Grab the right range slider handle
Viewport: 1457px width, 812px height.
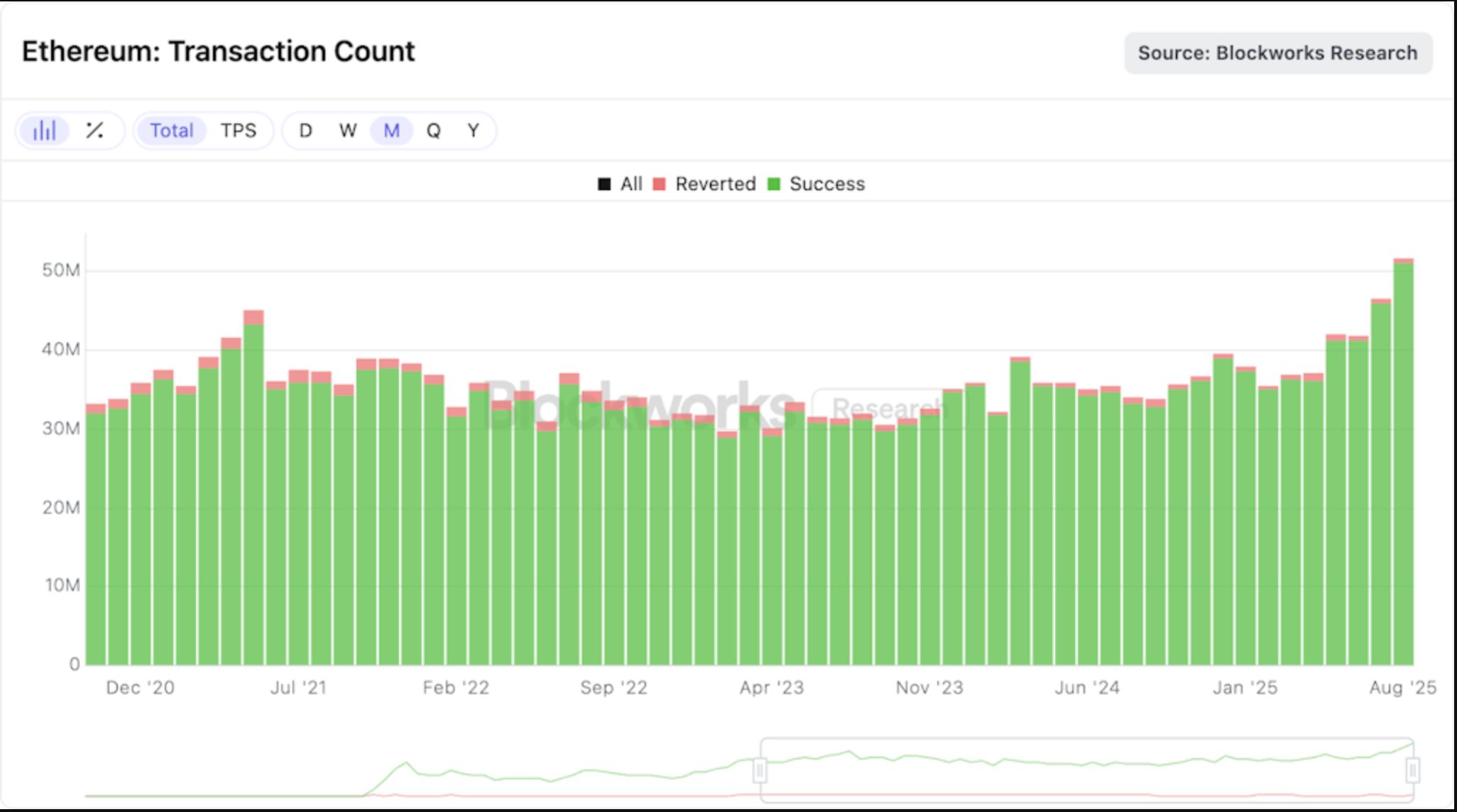click(x=1412, y=770)
